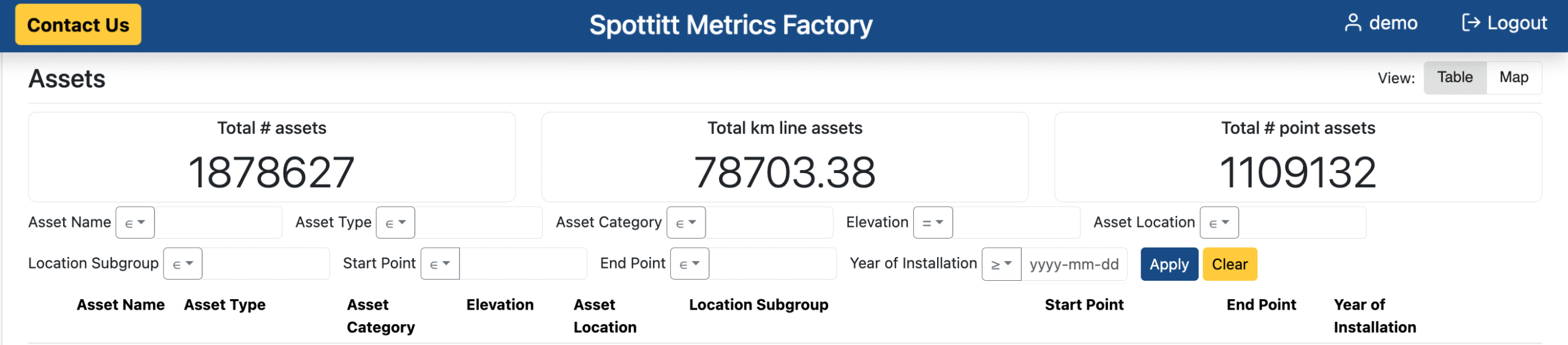Click the demo user profile icon
Image resolution: width=1568 pixels, height=345 pixels.
click(1352, 23)
